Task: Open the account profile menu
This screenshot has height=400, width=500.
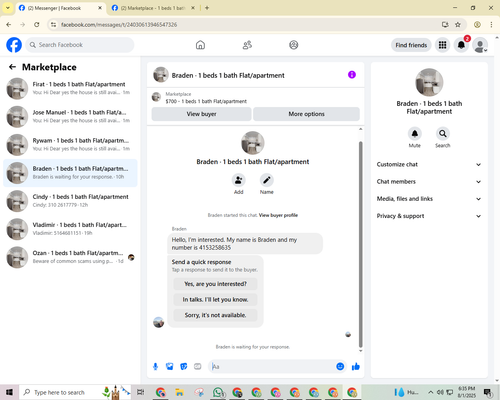Action: tap(480, 45)
